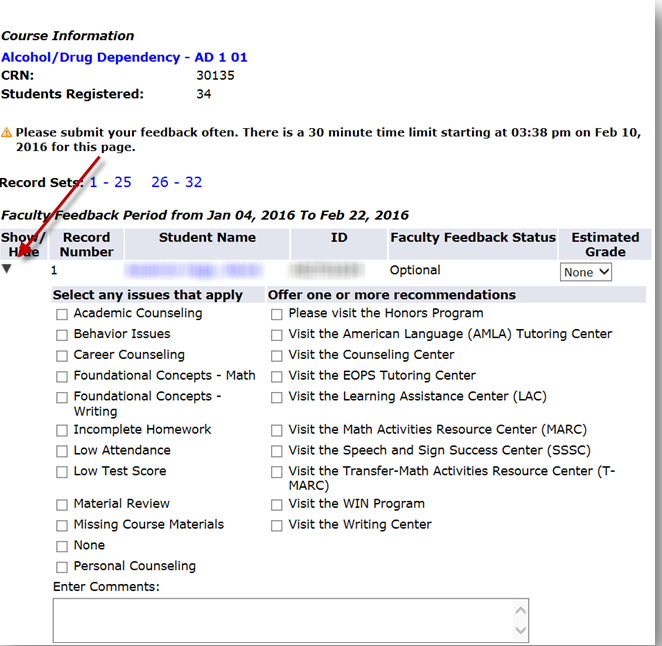The height and width of the screenshot is (646, 662).
Task: Click the warning triangle icon beside the time-limit notice
Action: click(6, 133)
